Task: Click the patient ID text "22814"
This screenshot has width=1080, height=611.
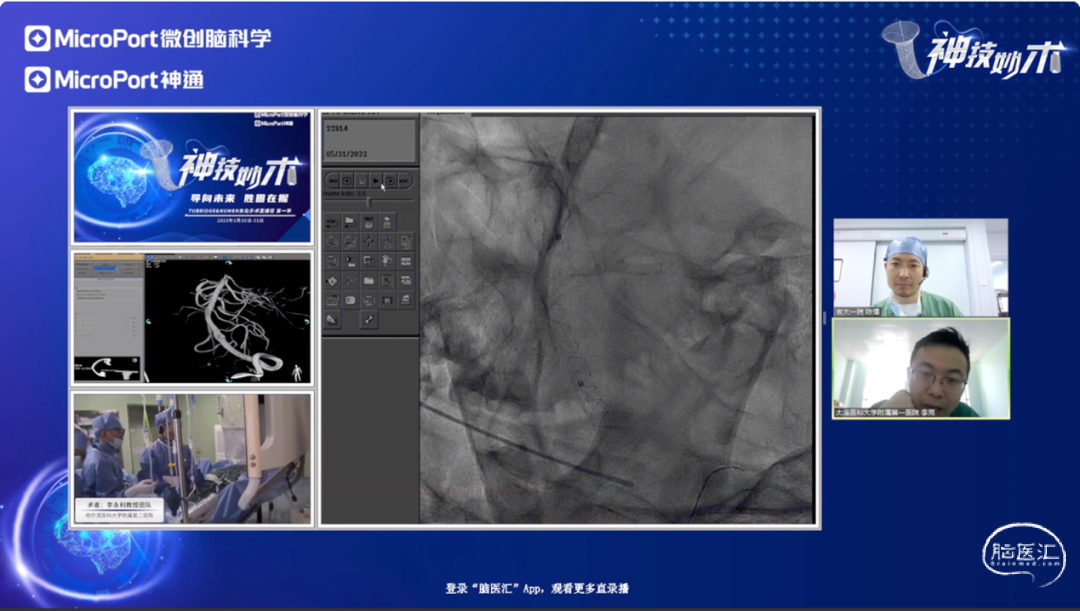Action: (337, 129)
